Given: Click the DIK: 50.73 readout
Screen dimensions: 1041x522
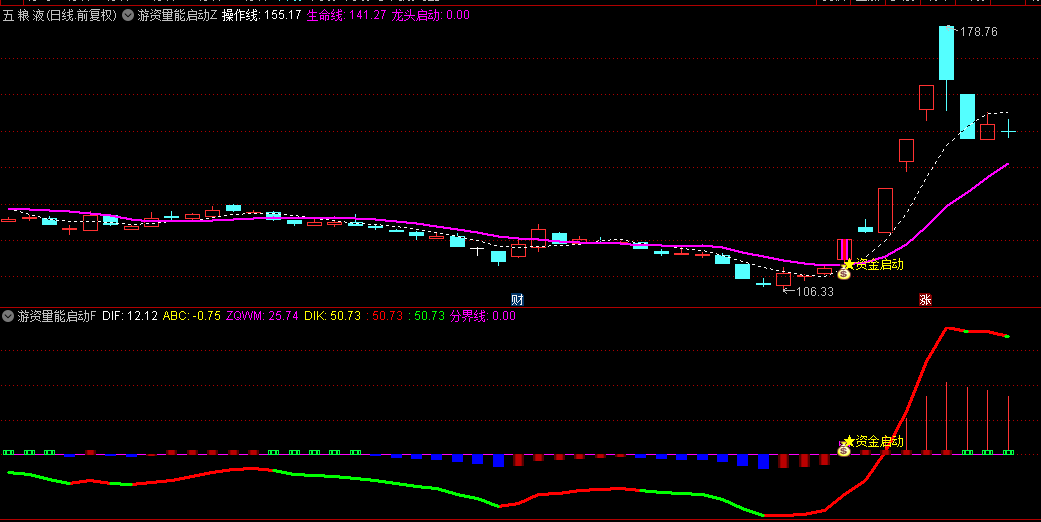Looking at the screenshot, I should coord(333,316).
